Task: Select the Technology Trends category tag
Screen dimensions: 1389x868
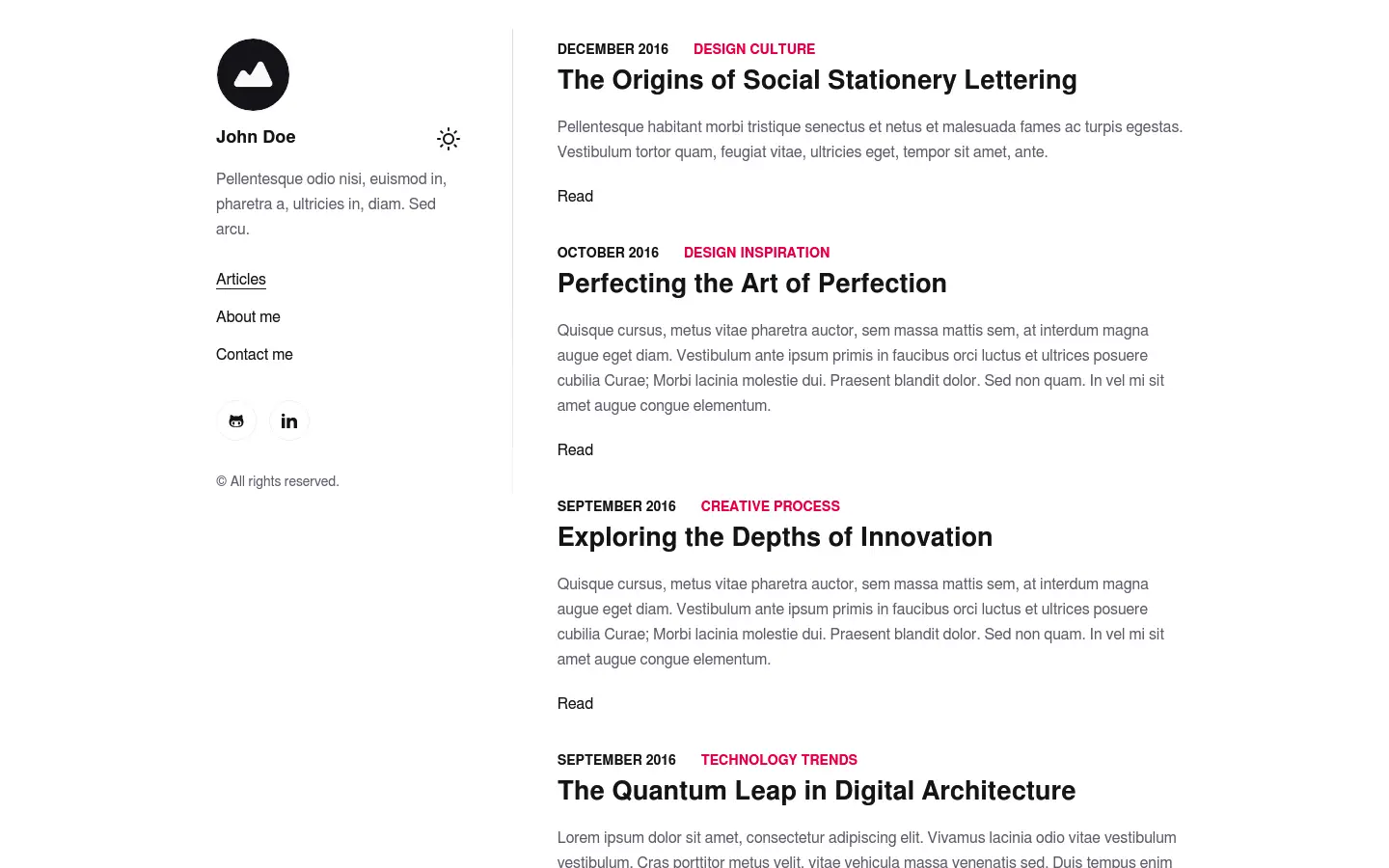Action: 779,760
